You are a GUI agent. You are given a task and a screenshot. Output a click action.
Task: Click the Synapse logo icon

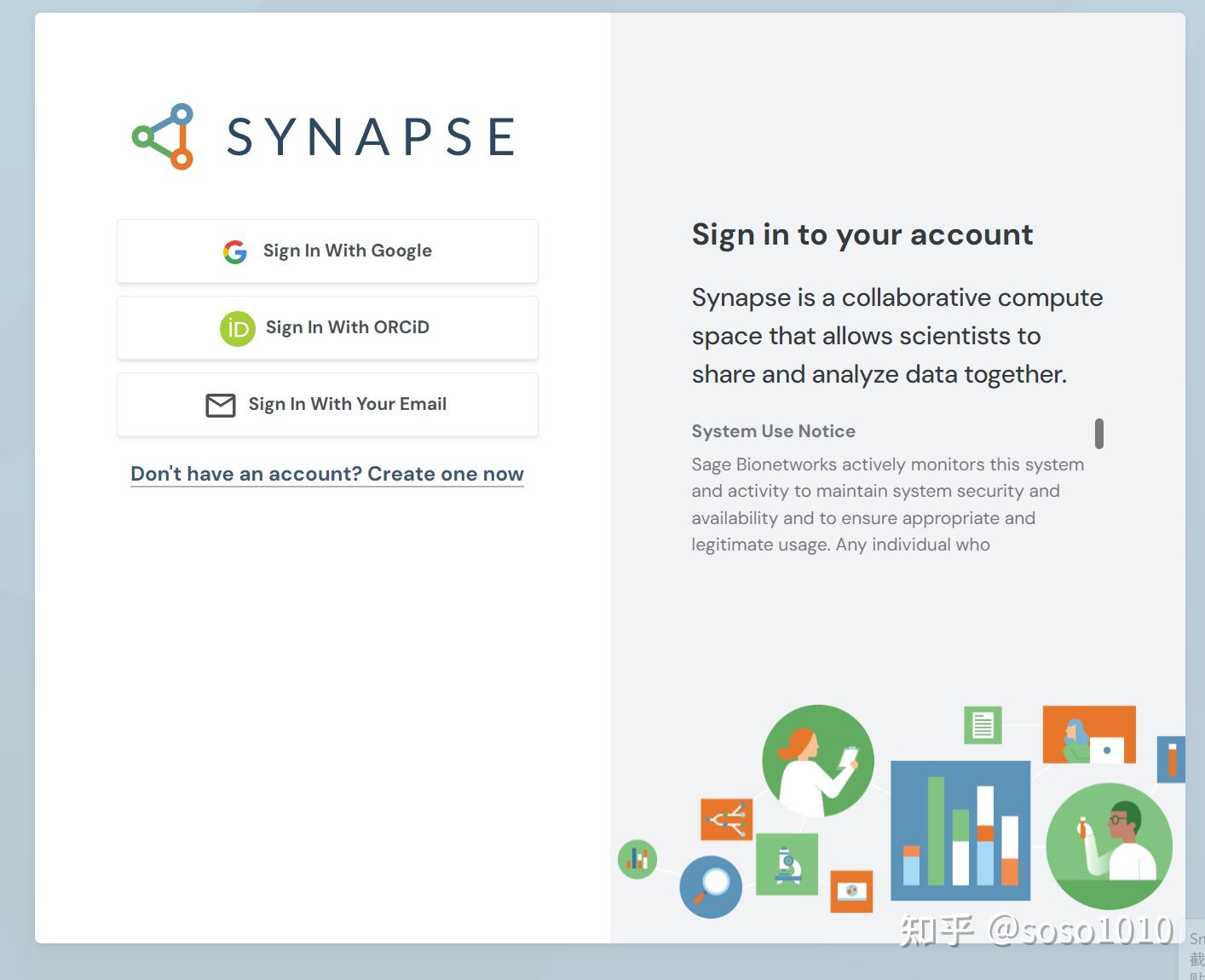[164, 136]
